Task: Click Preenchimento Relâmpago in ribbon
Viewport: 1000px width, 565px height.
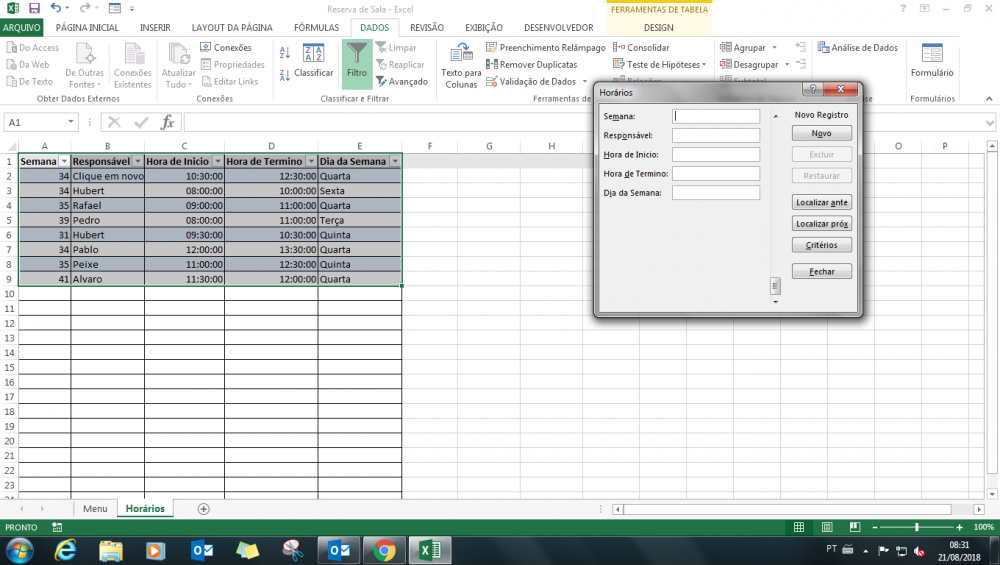Action: coord(545,47)
